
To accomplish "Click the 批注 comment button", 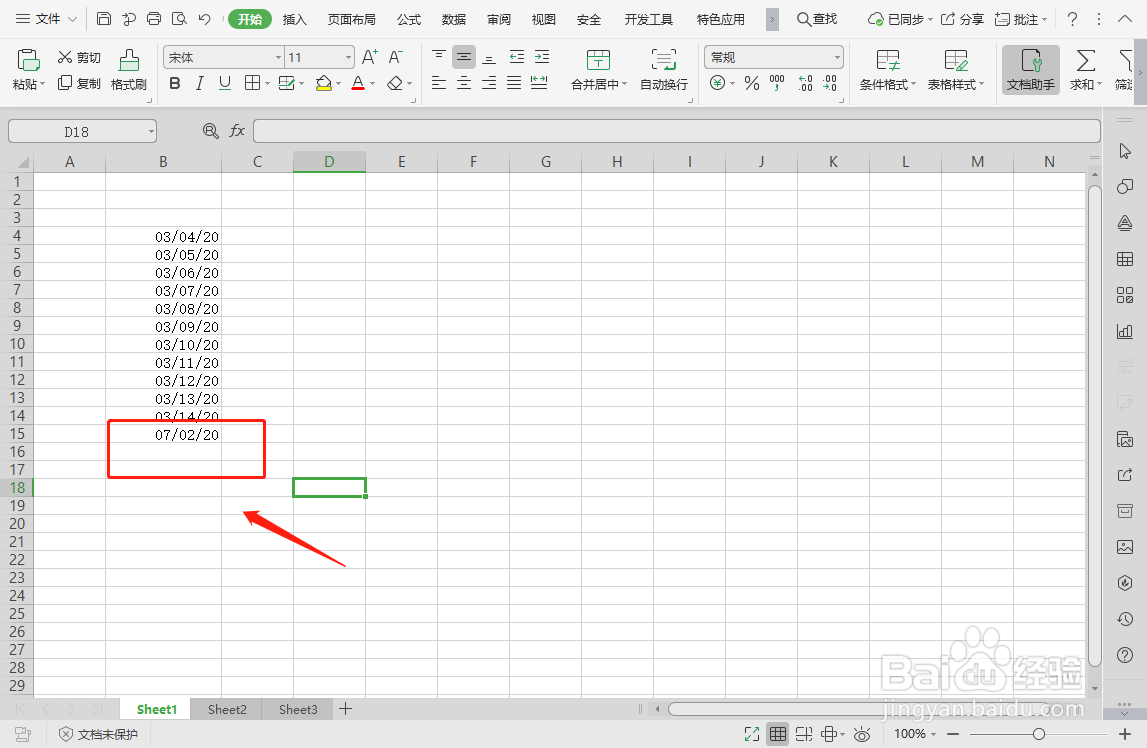I will point(1021,19).
